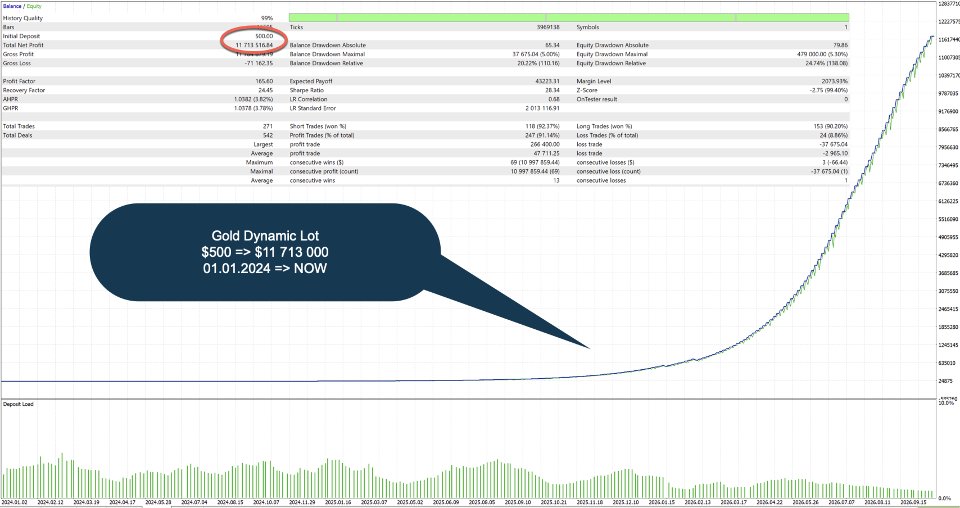Screen dimensions: 960x508
Task: Click the Gross Loss value '-71 162.35'
Action: (258, 63)
